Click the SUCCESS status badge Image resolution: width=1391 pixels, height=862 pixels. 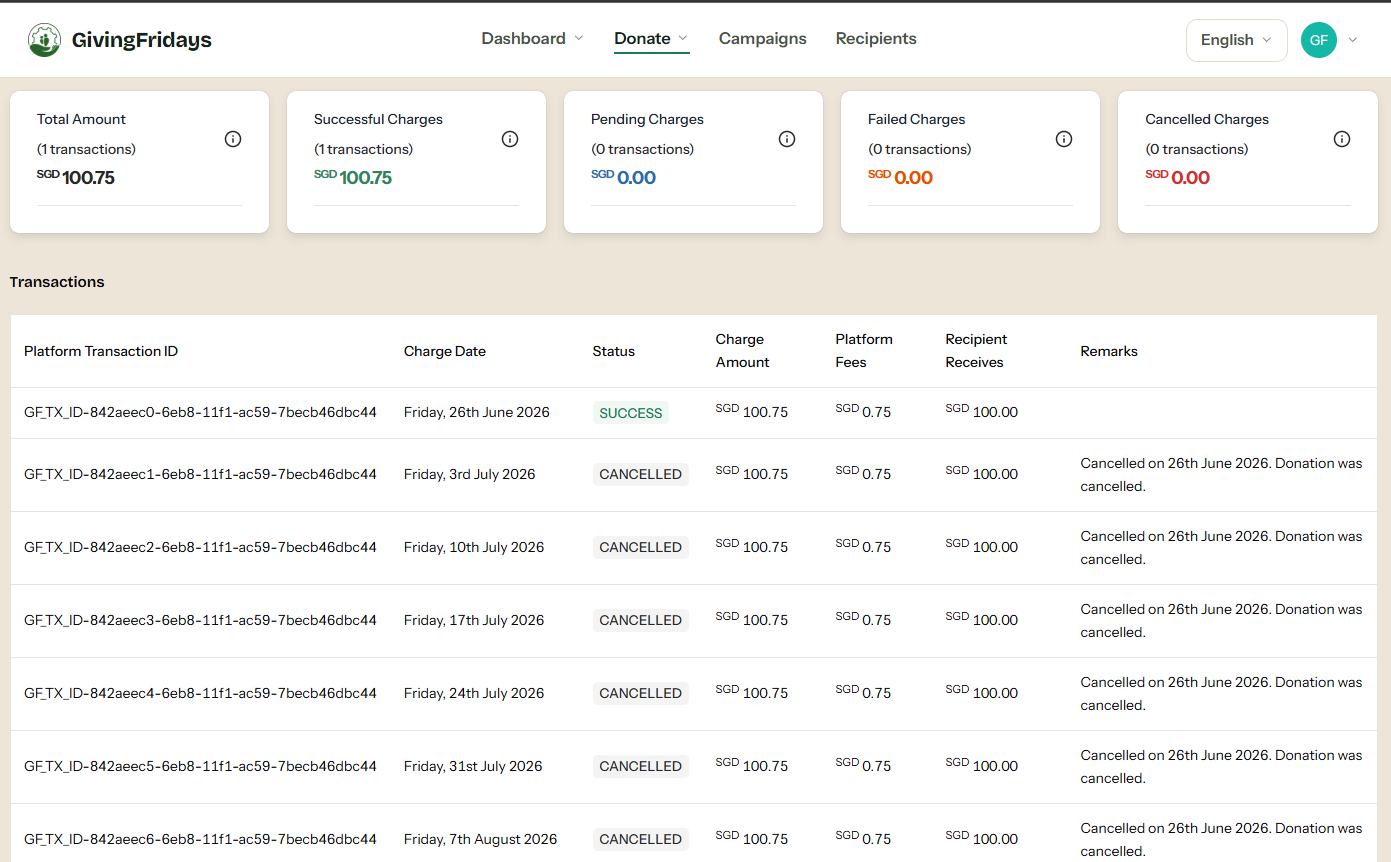(631, 413)
